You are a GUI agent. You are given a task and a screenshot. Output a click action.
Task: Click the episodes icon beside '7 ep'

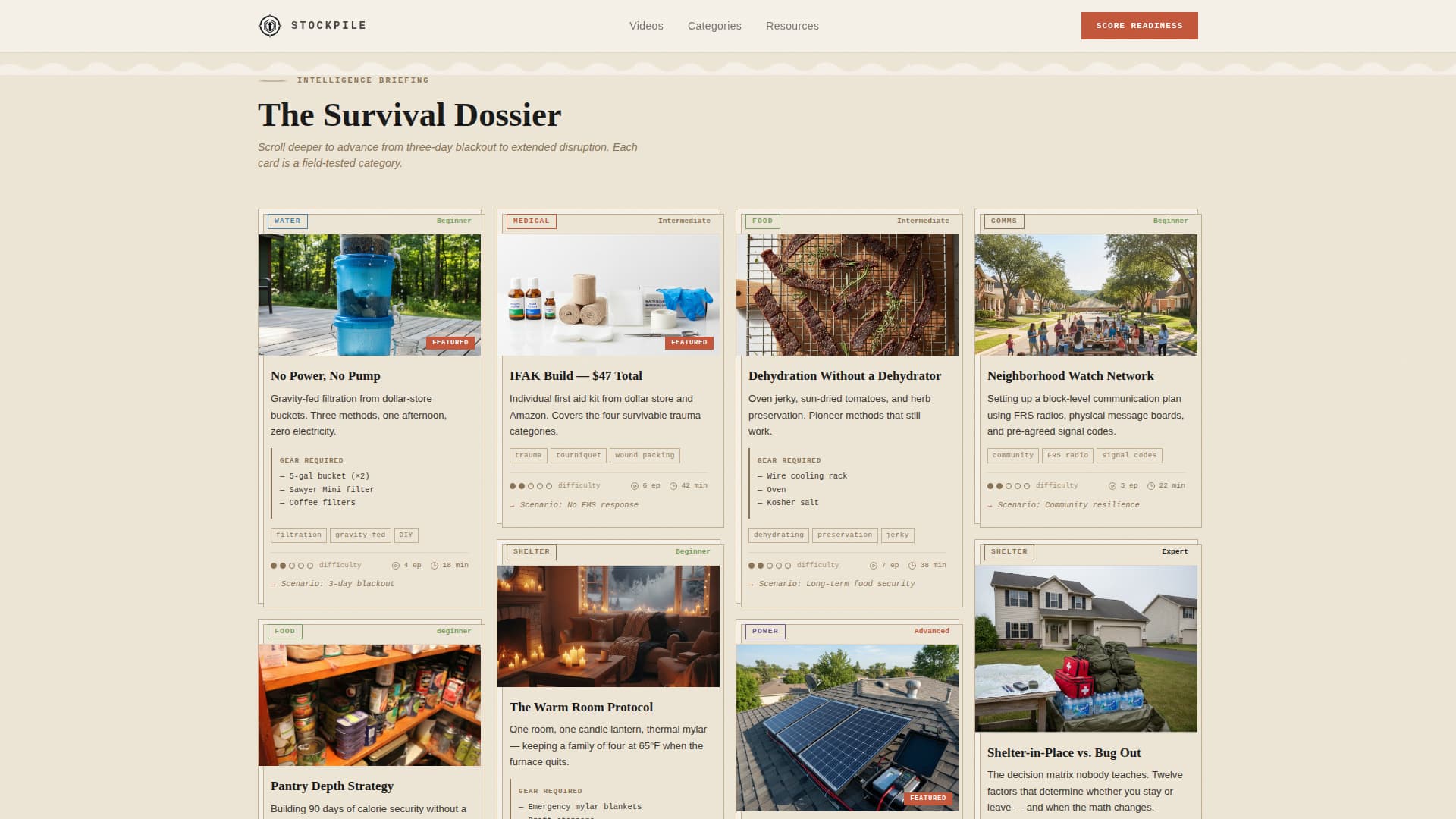pyautogui.click(x=874, y=566)
